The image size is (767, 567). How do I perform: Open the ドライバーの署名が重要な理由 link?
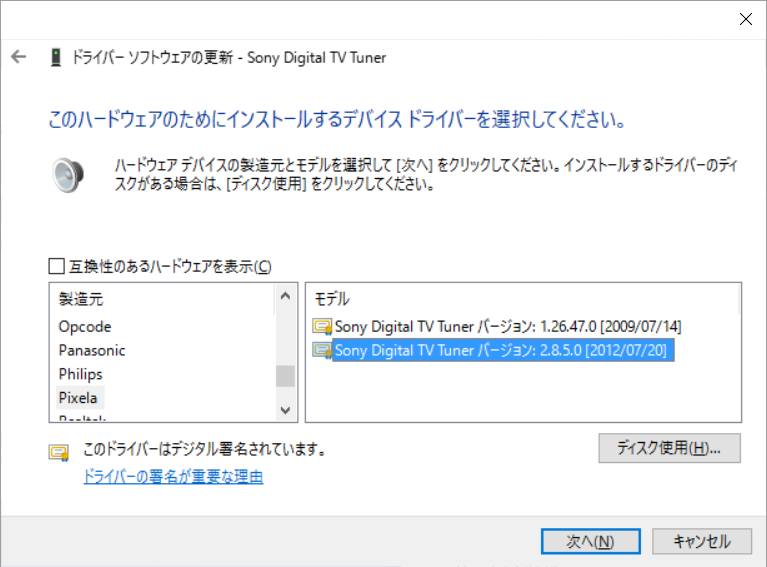173,476
